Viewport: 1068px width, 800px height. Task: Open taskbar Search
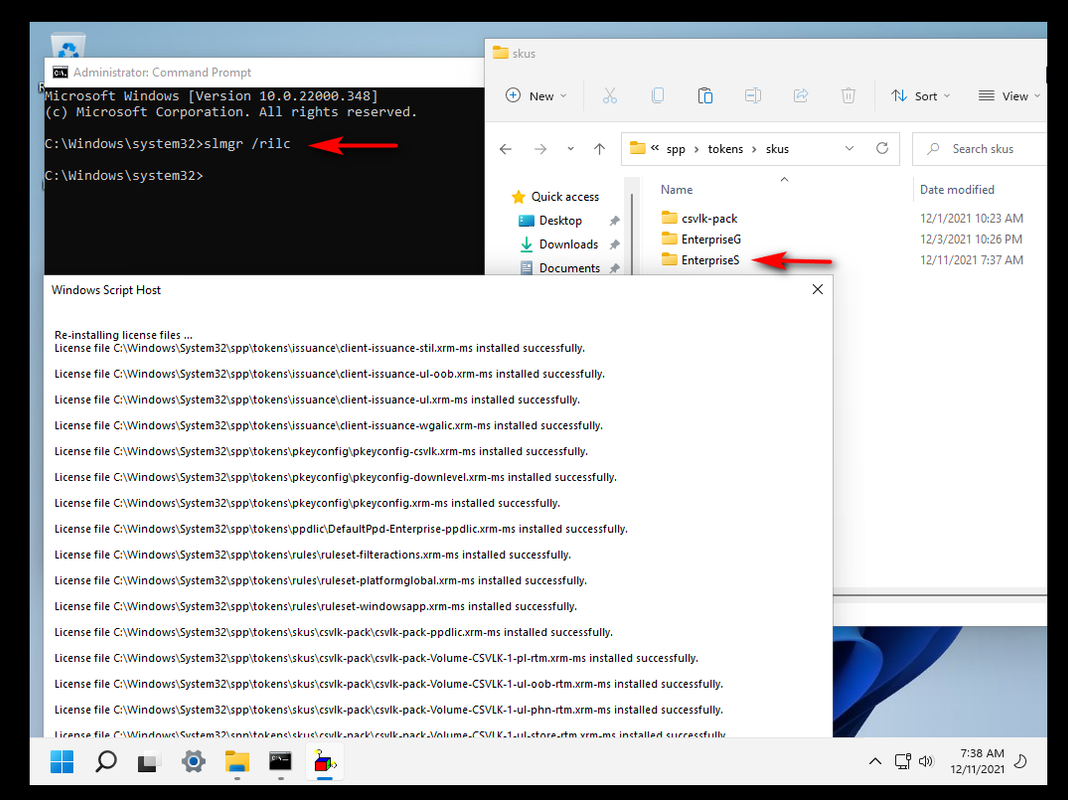coord(106,761)
